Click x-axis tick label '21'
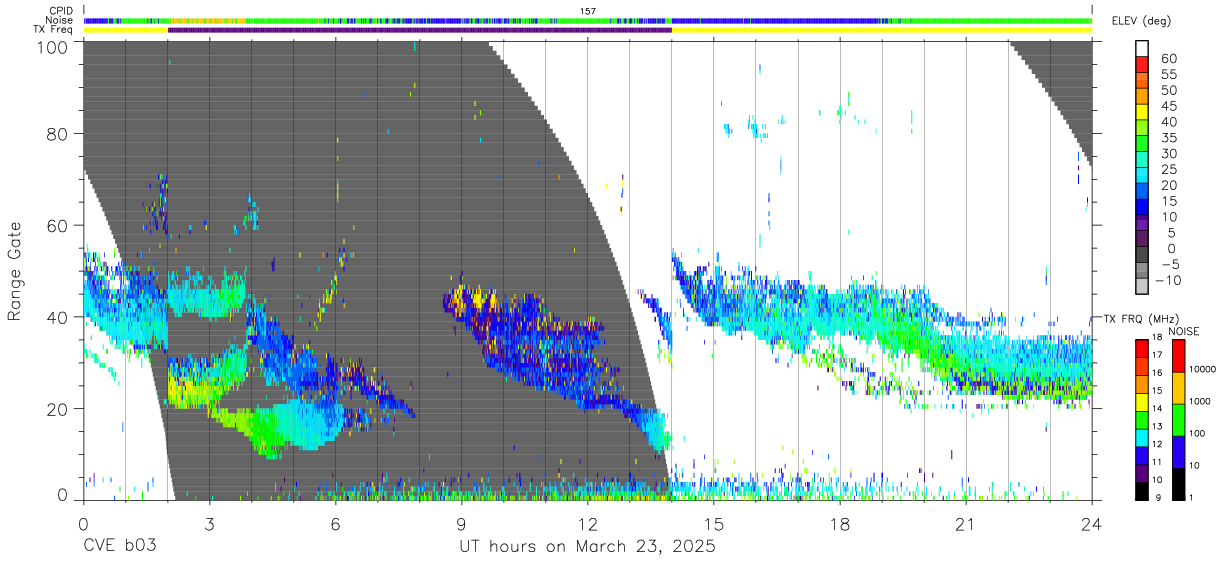The image size is (1228, 567). click(x=966, y=524)
